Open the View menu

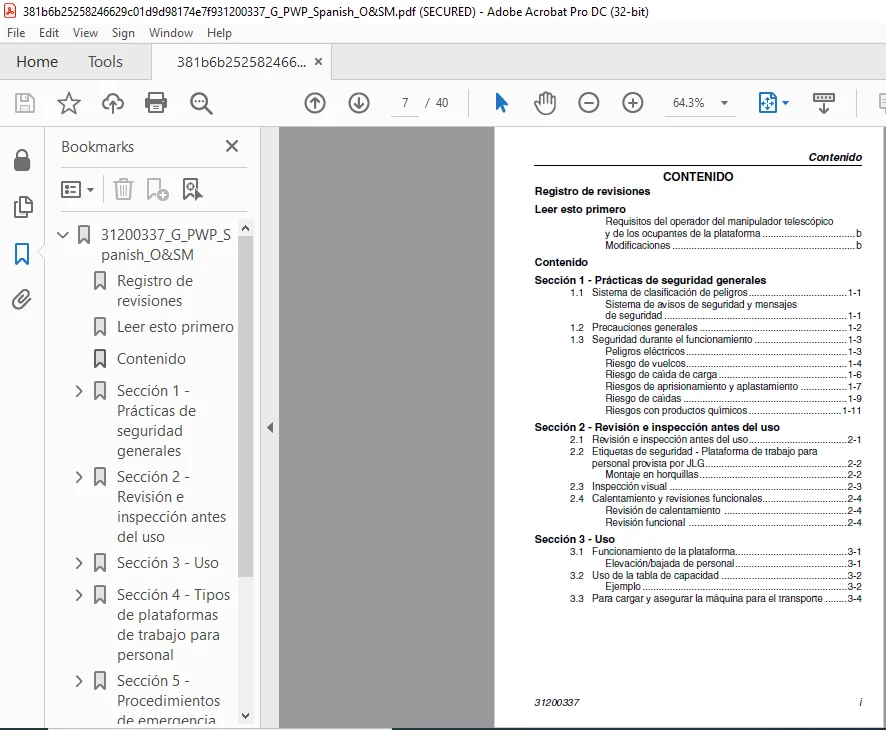click(85, 33)
